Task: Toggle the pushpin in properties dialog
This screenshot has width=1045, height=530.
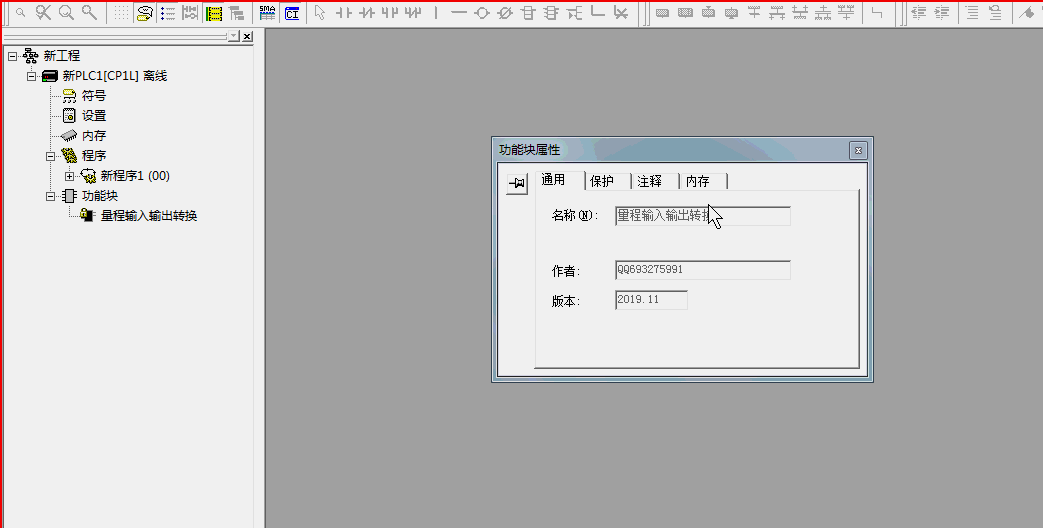Action: pos(517,183)
